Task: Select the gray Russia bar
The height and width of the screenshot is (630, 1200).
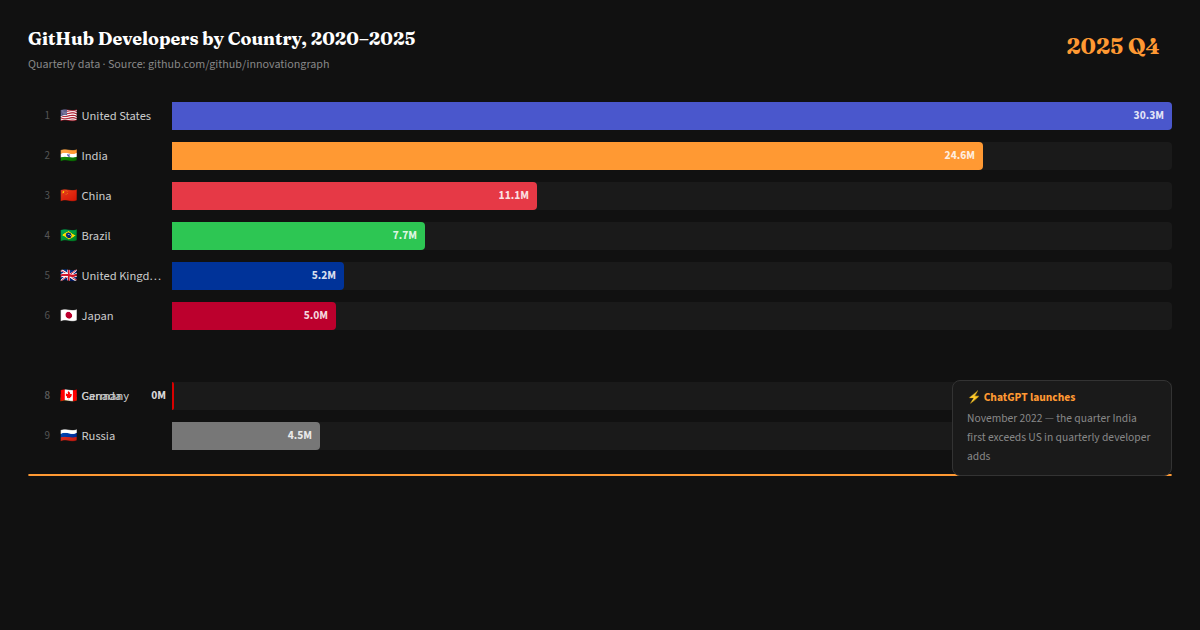Action: click(x=246, y=436)
